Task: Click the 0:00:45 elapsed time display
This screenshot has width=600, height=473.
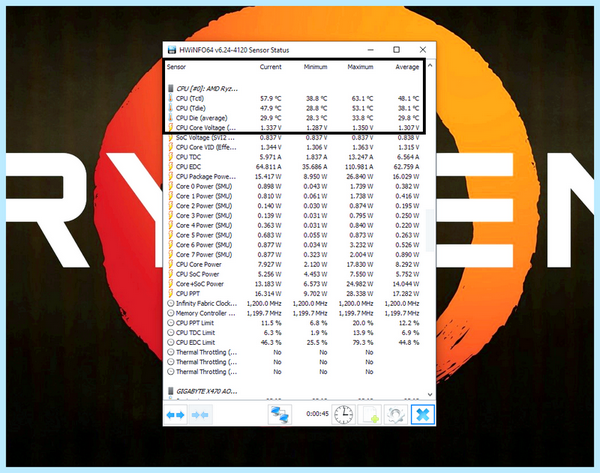Action: 318,414
